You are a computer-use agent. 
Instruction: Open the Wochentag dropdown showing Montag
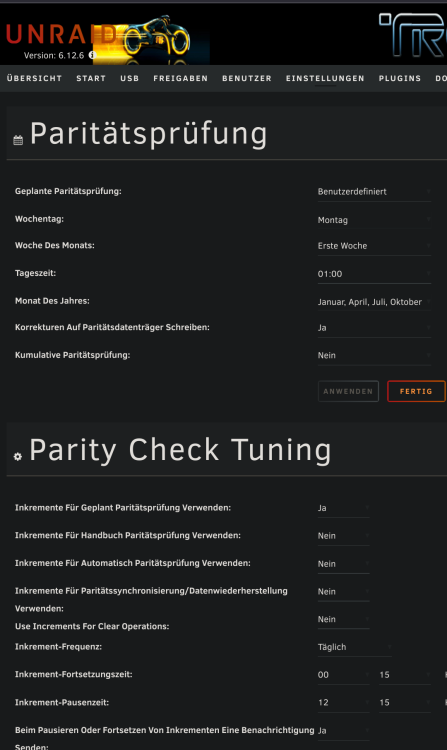click(x=374, y=220)
